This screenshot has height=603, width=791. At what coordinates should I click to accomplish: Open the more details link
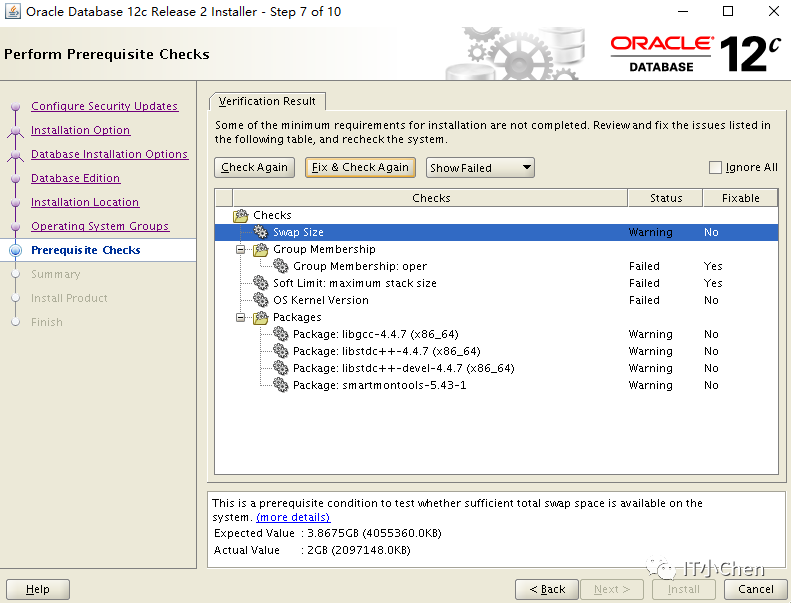[x=293, y=517]
